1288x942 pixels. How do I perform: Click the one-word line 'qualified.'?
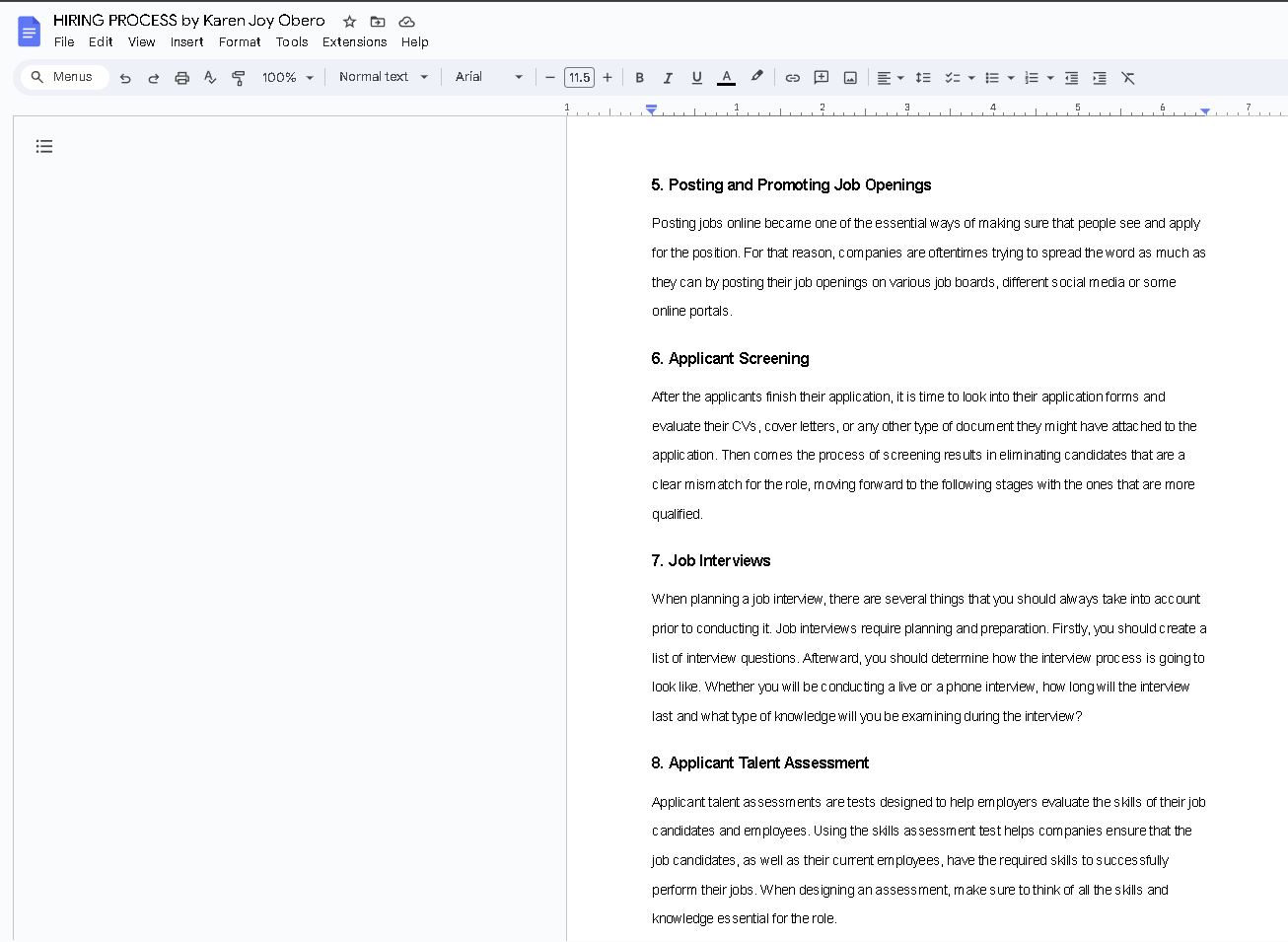(x=678, y=514)
